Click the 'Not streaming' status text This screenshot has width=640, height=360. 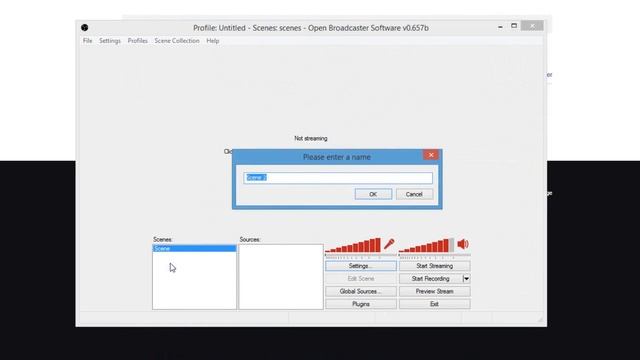[x=311, y=139]
